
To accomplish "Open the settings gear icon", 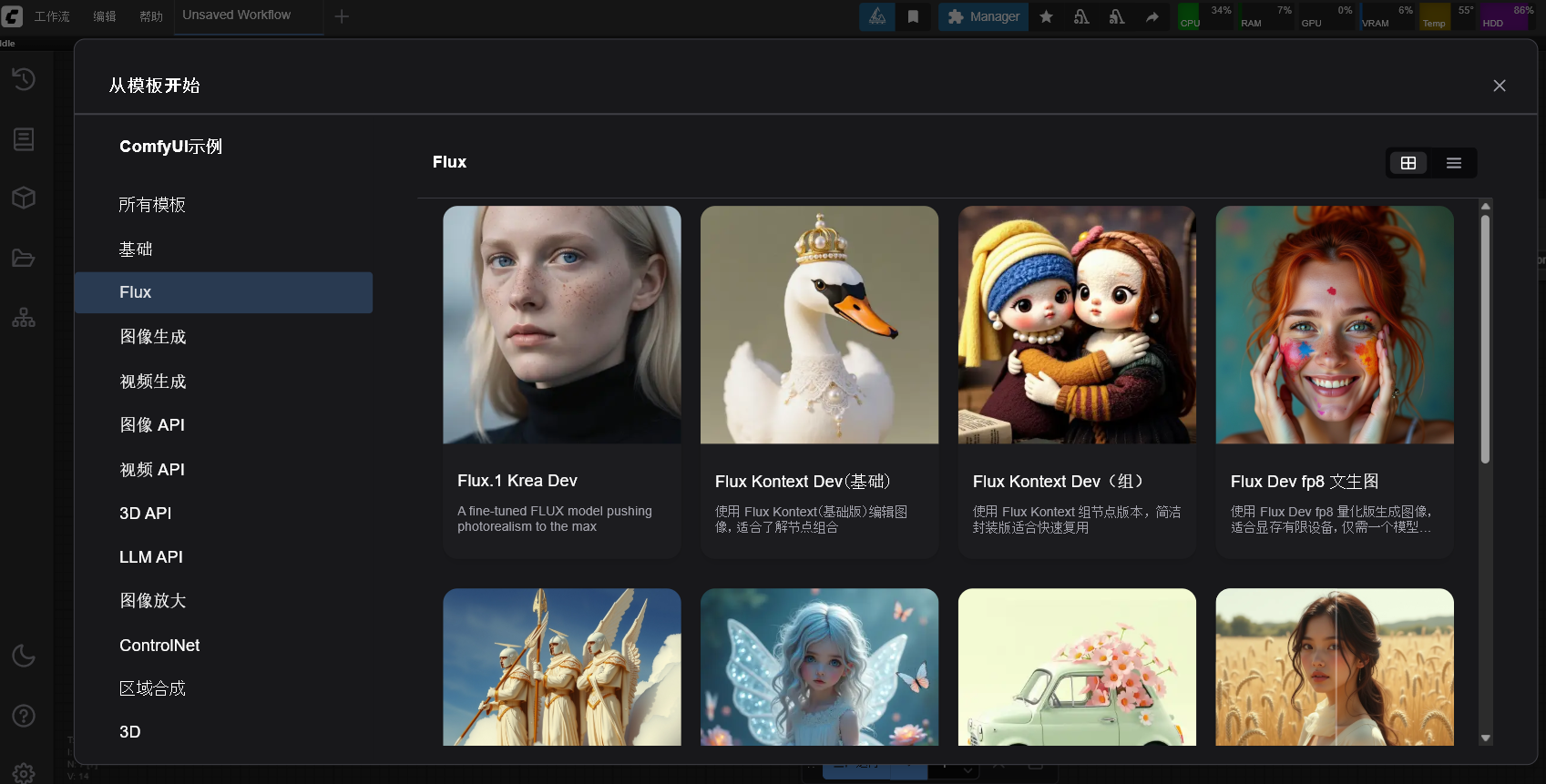I will coord(24,773).
